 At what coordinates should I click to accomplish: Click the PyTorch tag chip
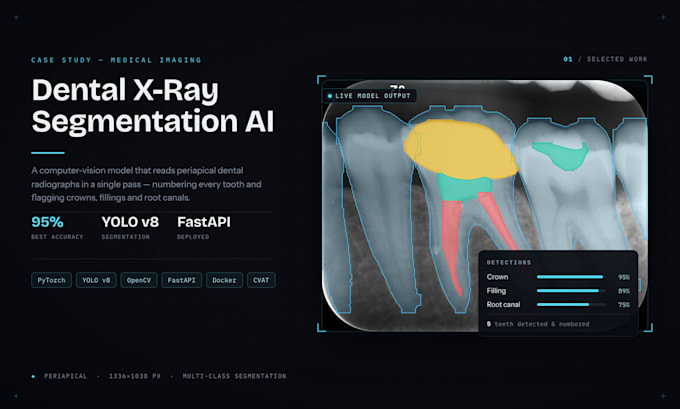click(x=51, y=280)
